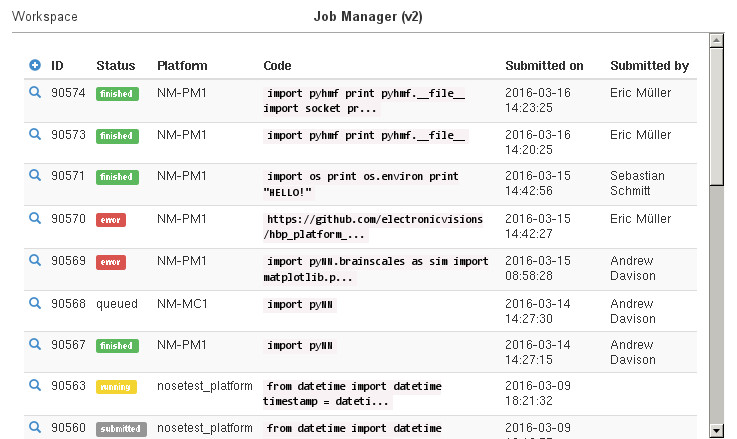Click the github URL code for job 90570
The height and width of the screenshot is (439, 737).
pos(374,227)
